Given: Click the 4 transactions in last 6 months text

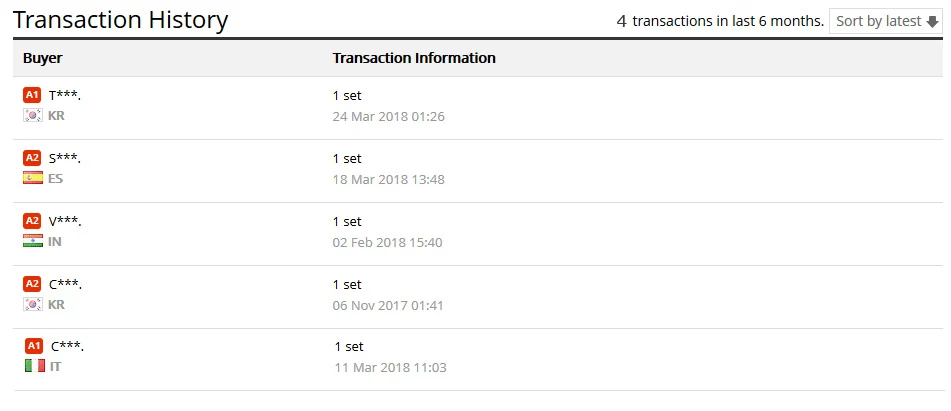Looking at the screenshot, I should pos(720,21).
